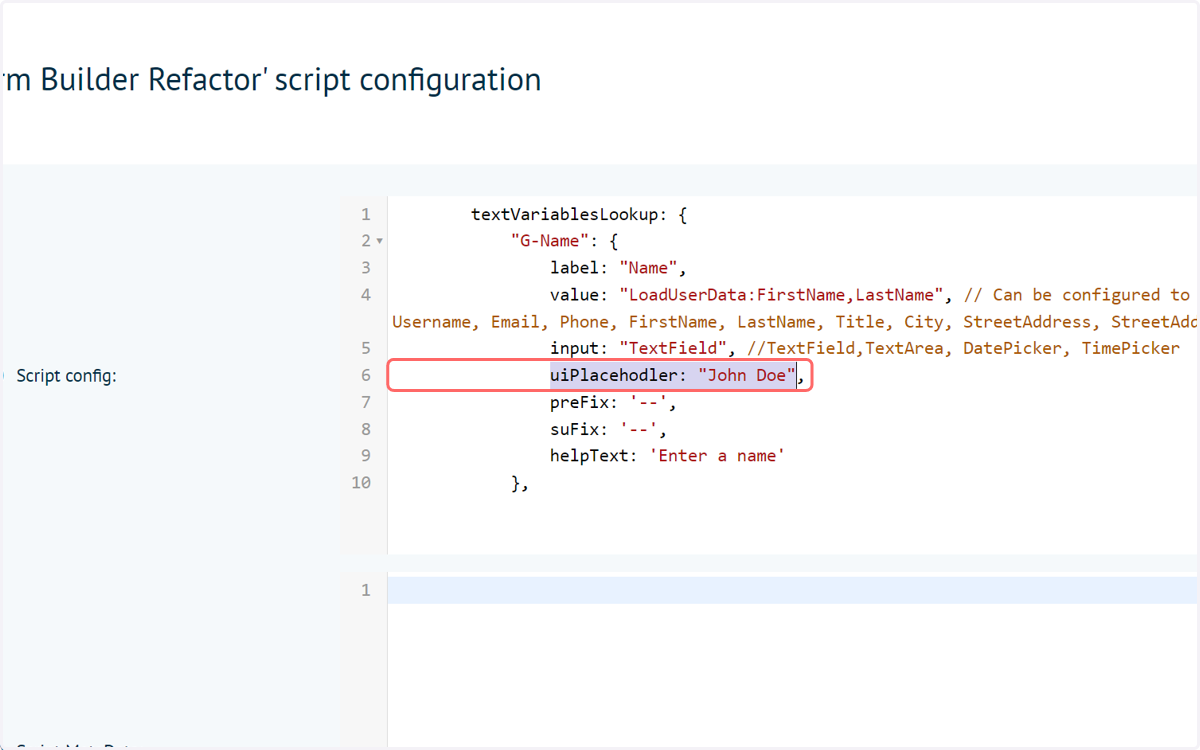1200x750 pixels.
Task: Click the "G-Name" key on line 2
Action: click(x=550, y=241)
